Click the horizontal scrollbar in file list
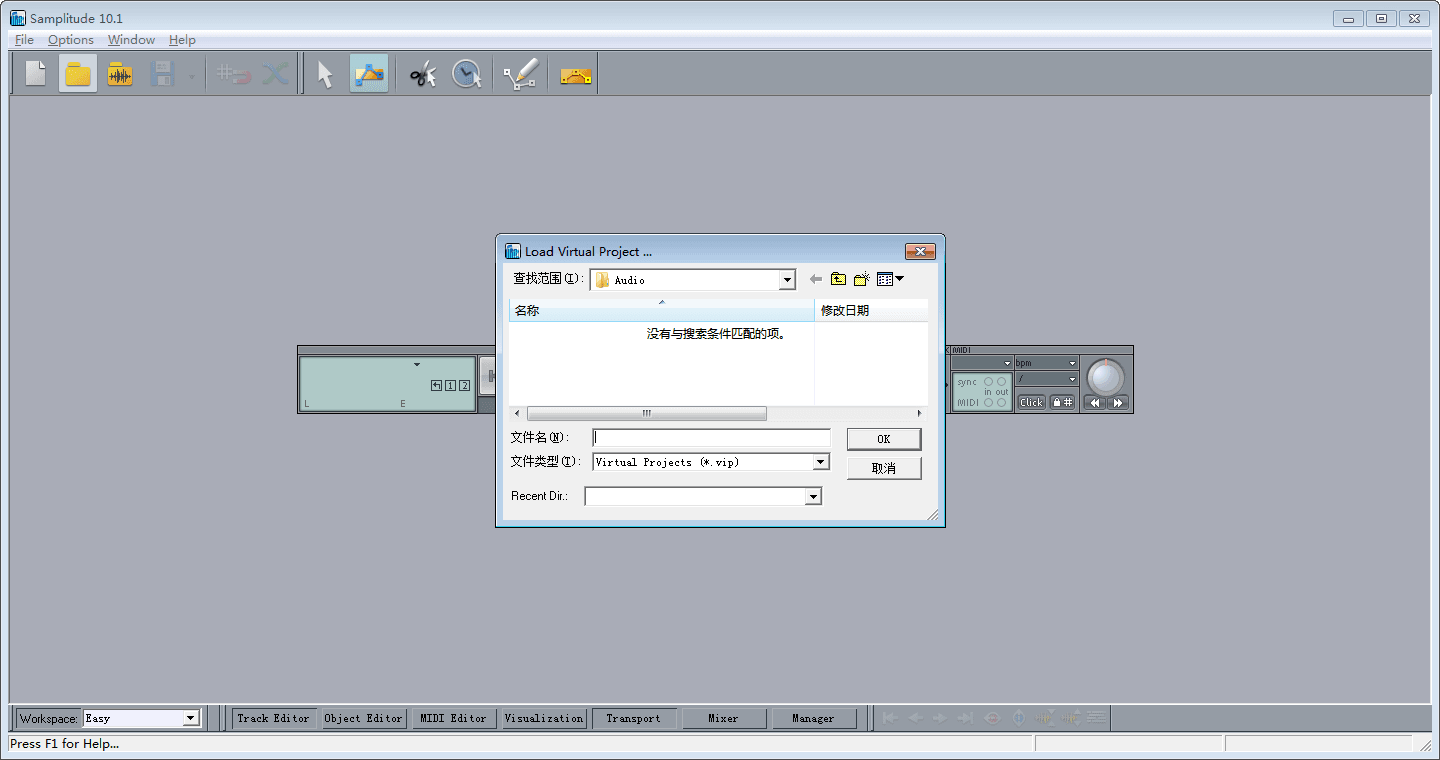1440x760 pixels. click(646, 413)
